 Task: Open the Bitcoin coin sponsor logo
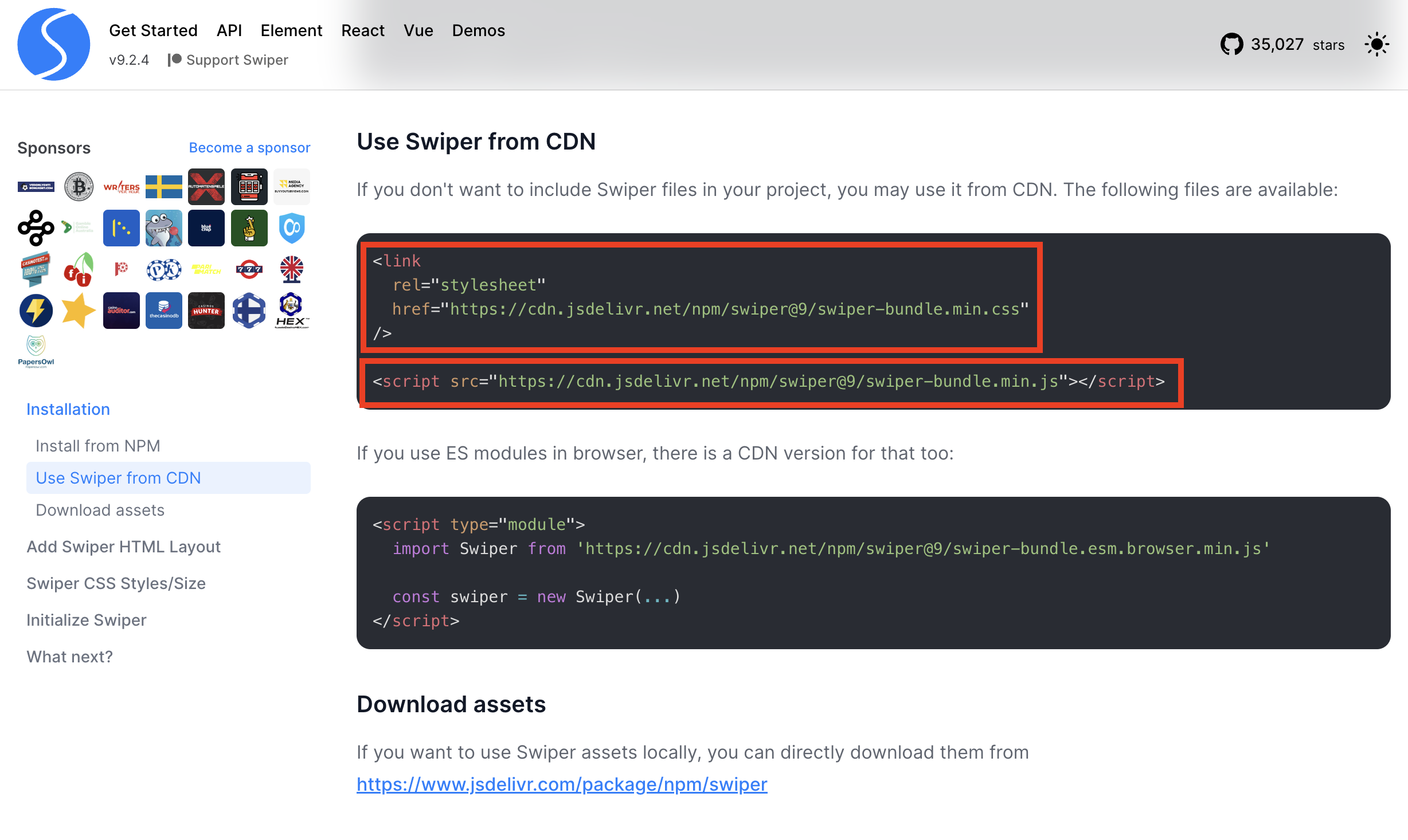tap(79, 187)
